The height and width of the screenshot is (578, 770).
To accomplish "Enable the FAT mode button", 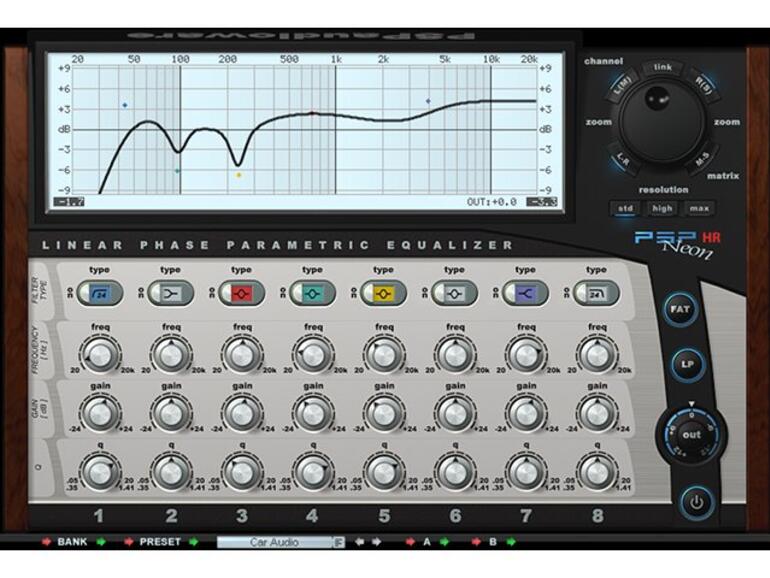I will [x=680, y=309].
